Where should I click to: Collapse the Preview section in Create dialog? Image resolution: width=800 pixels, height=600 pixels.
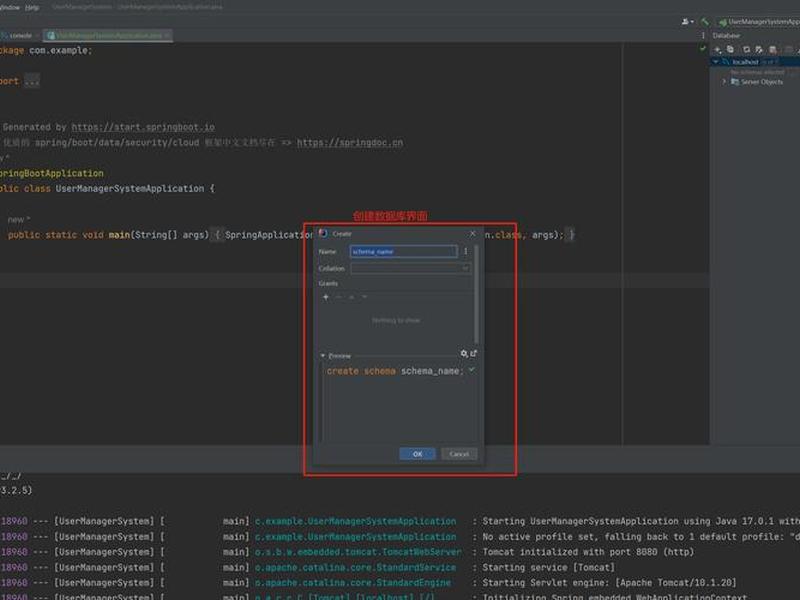coord(322,356)
